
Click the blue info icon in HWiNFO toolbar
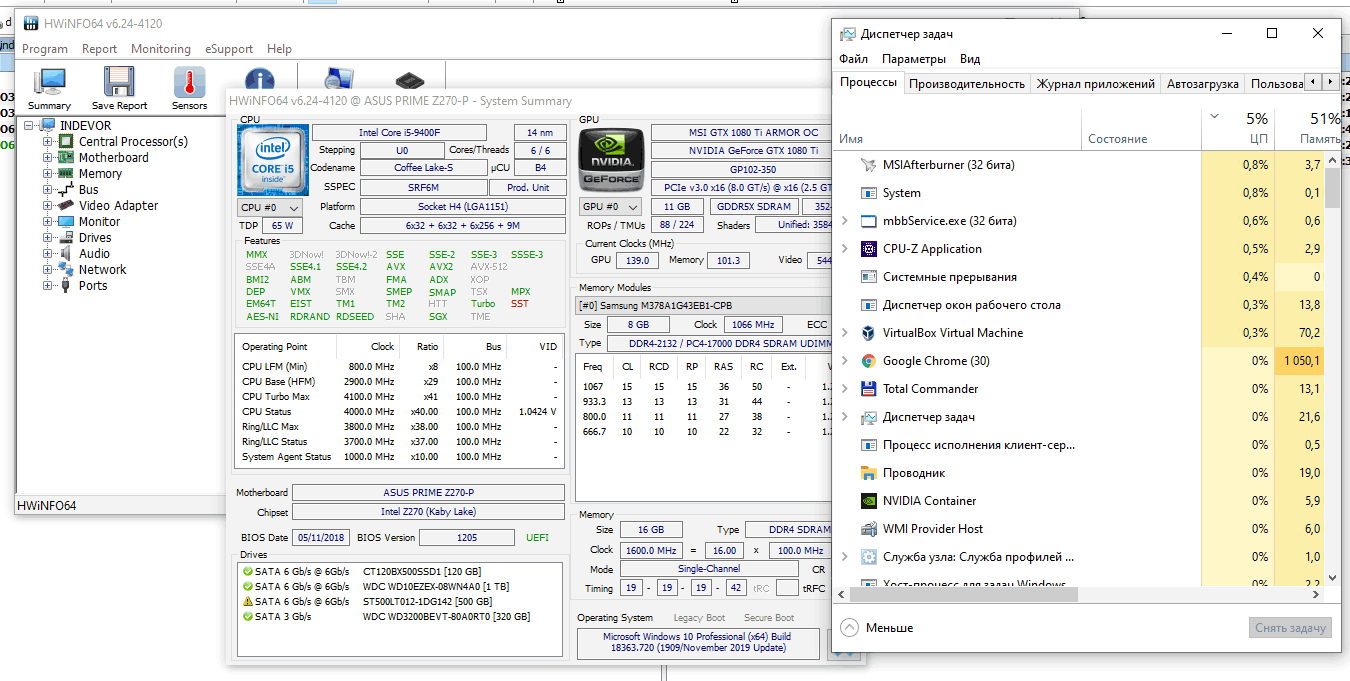point(259,79)
